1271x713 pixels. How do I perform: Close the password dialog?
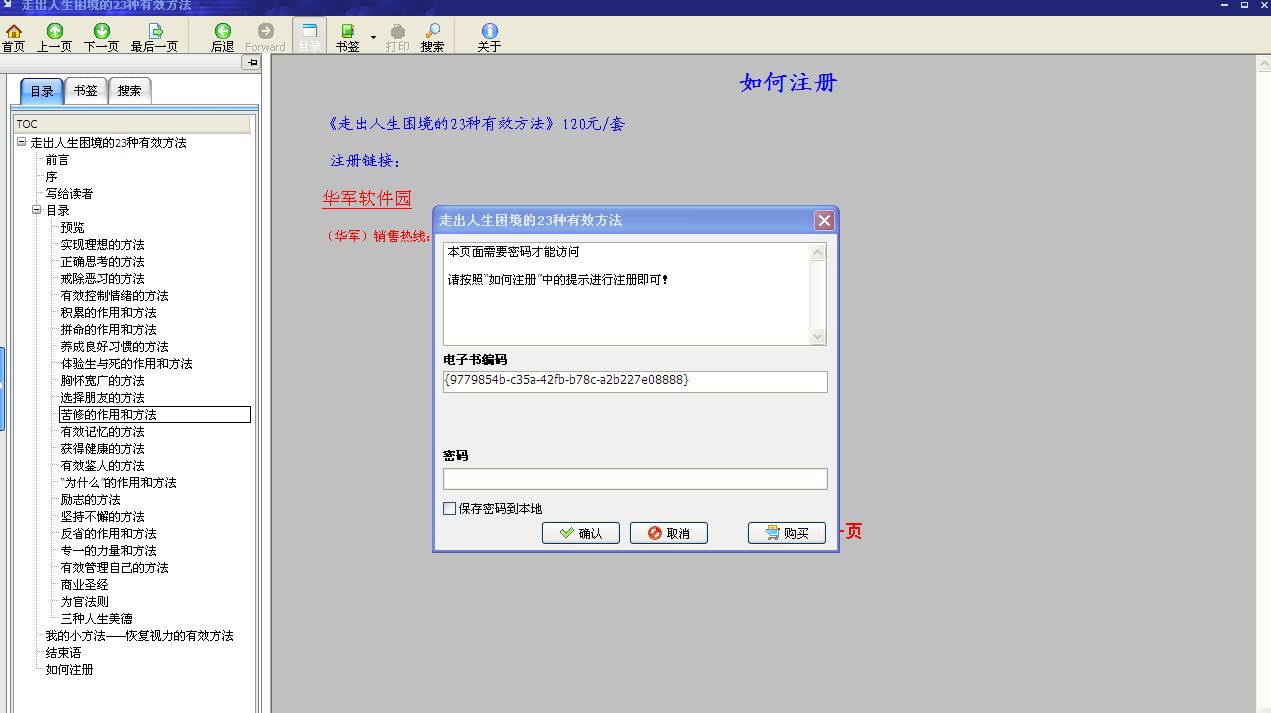(x=824, y=220)
